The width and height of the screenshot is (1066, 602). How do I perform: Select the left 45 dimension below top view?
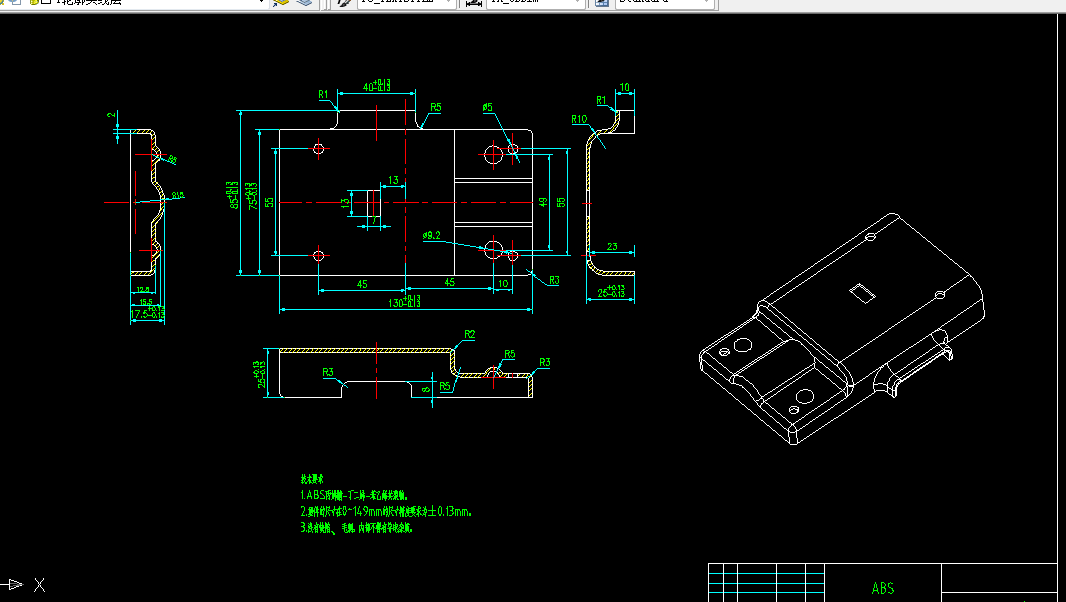[362, 284]
